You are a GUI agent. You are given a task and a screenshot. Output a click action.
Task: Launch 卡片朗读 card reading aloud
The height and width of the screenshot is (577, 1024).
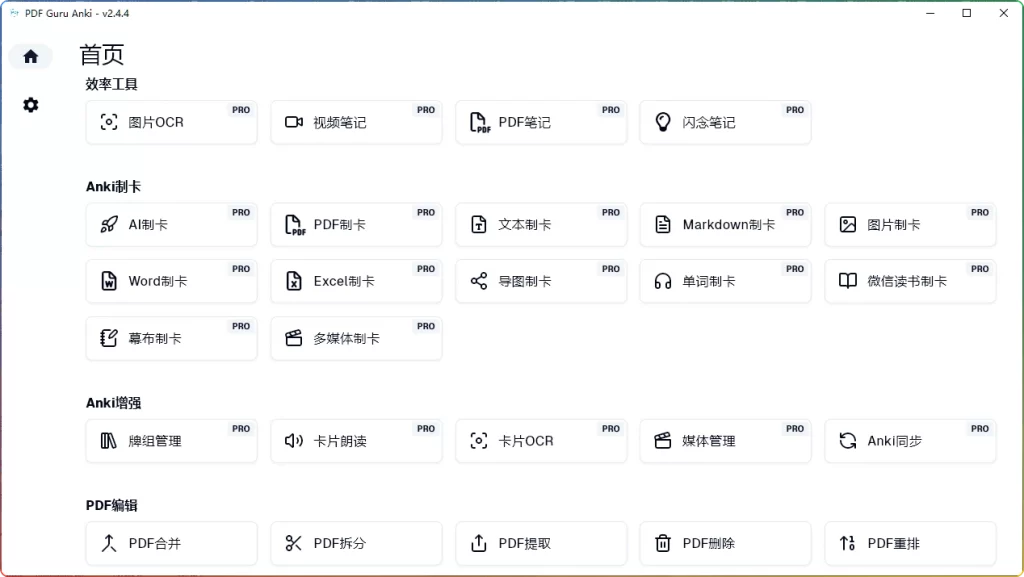356,440
